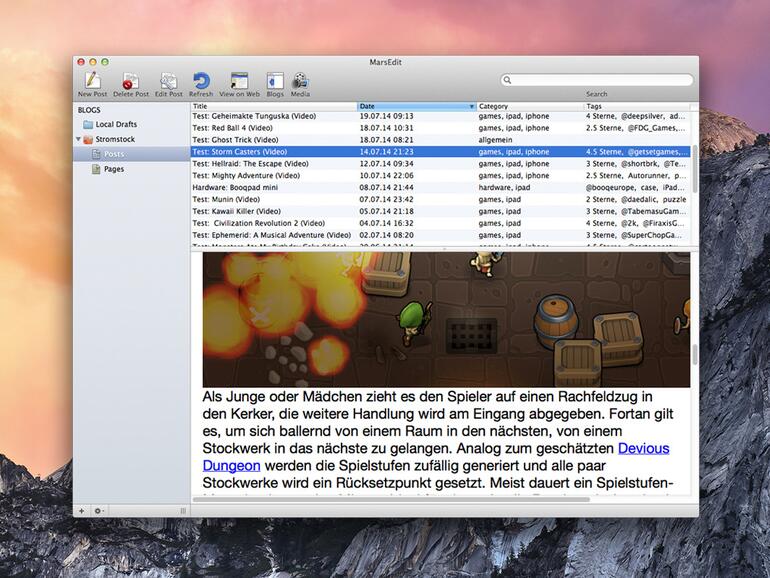Click the date 08.07.14 21:44
Screen dimensions: 770x578
pos(386,188)
